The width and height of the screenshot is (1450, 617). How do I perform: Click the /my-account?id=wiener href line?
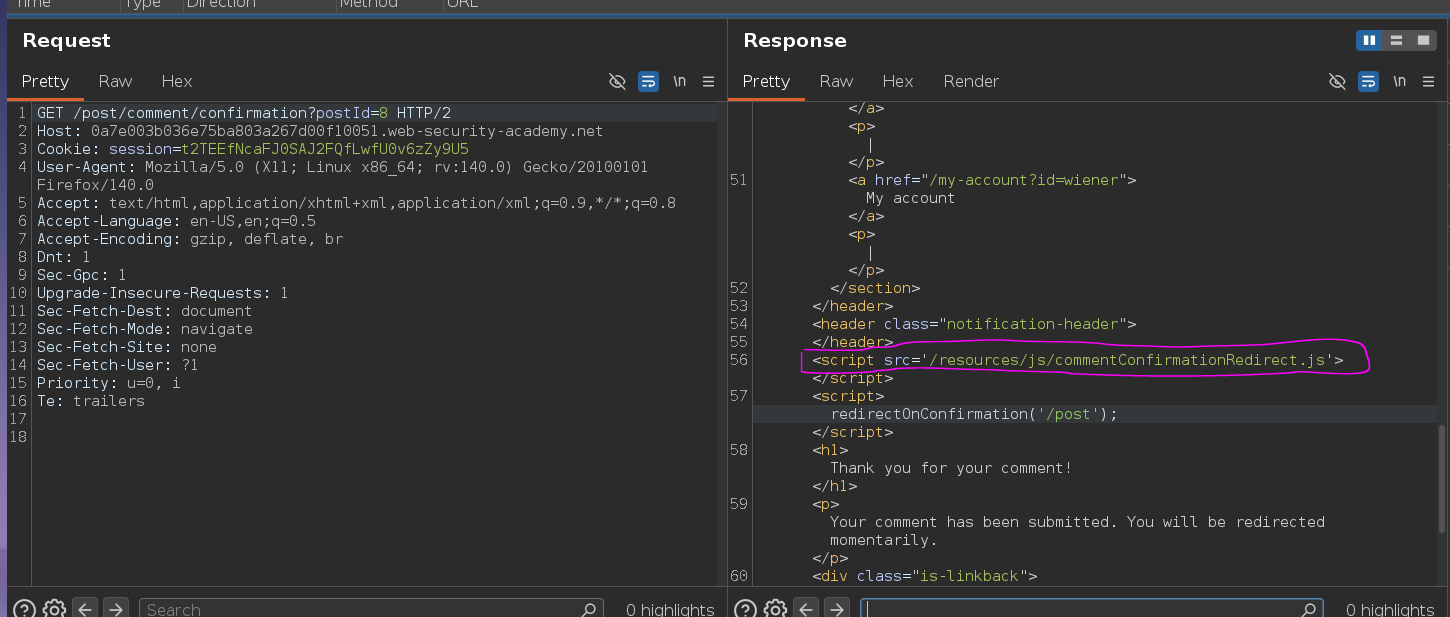coord(993,180)
